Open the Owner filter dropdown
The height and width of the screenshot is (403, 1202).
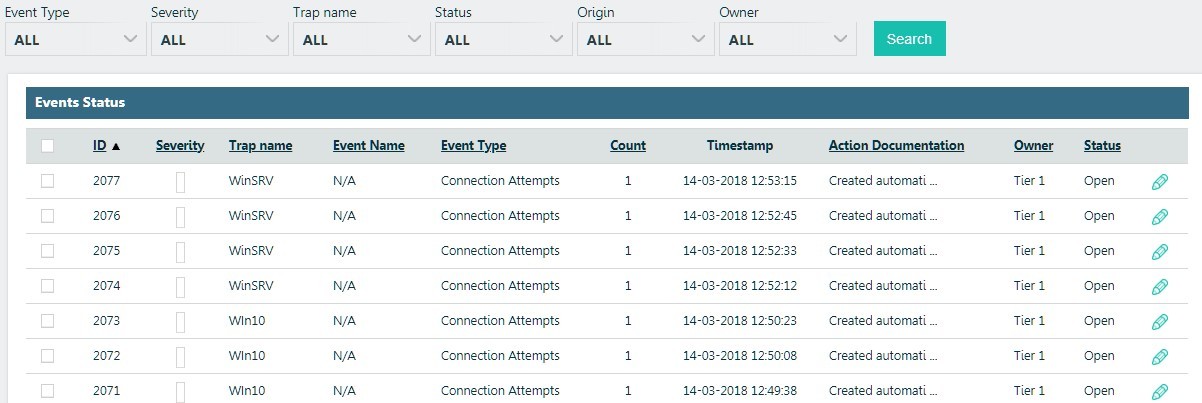click(787, 40)
